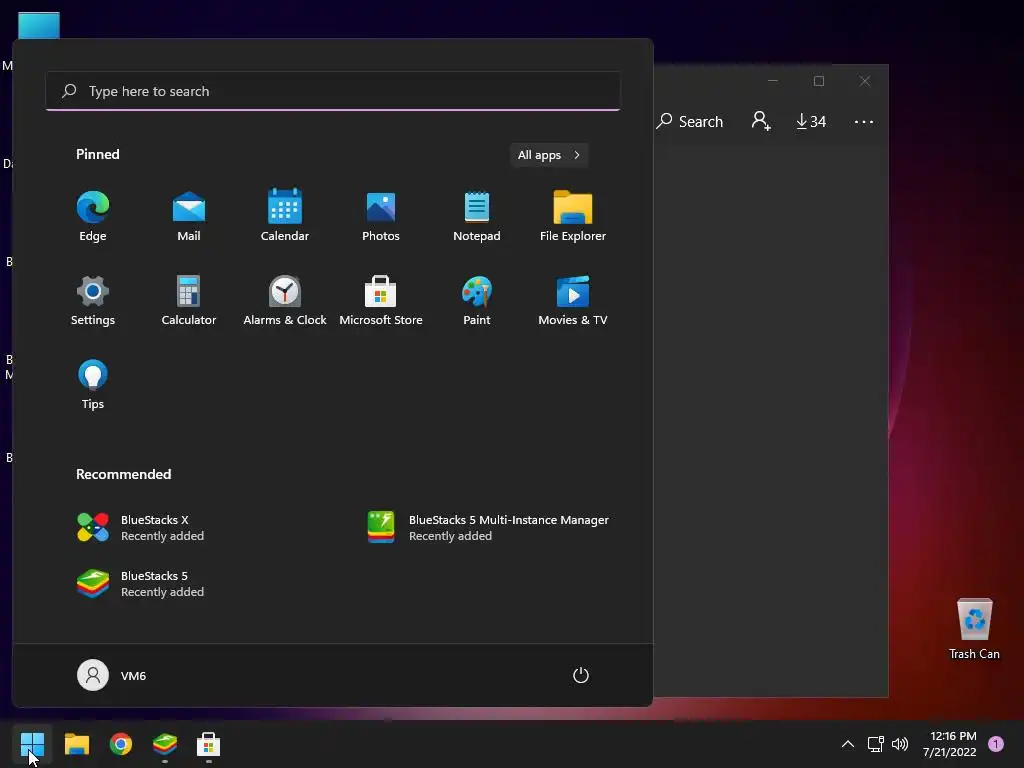Focus the Type here to search box
The image size is (1024, 768).
(x=333, y=91)
